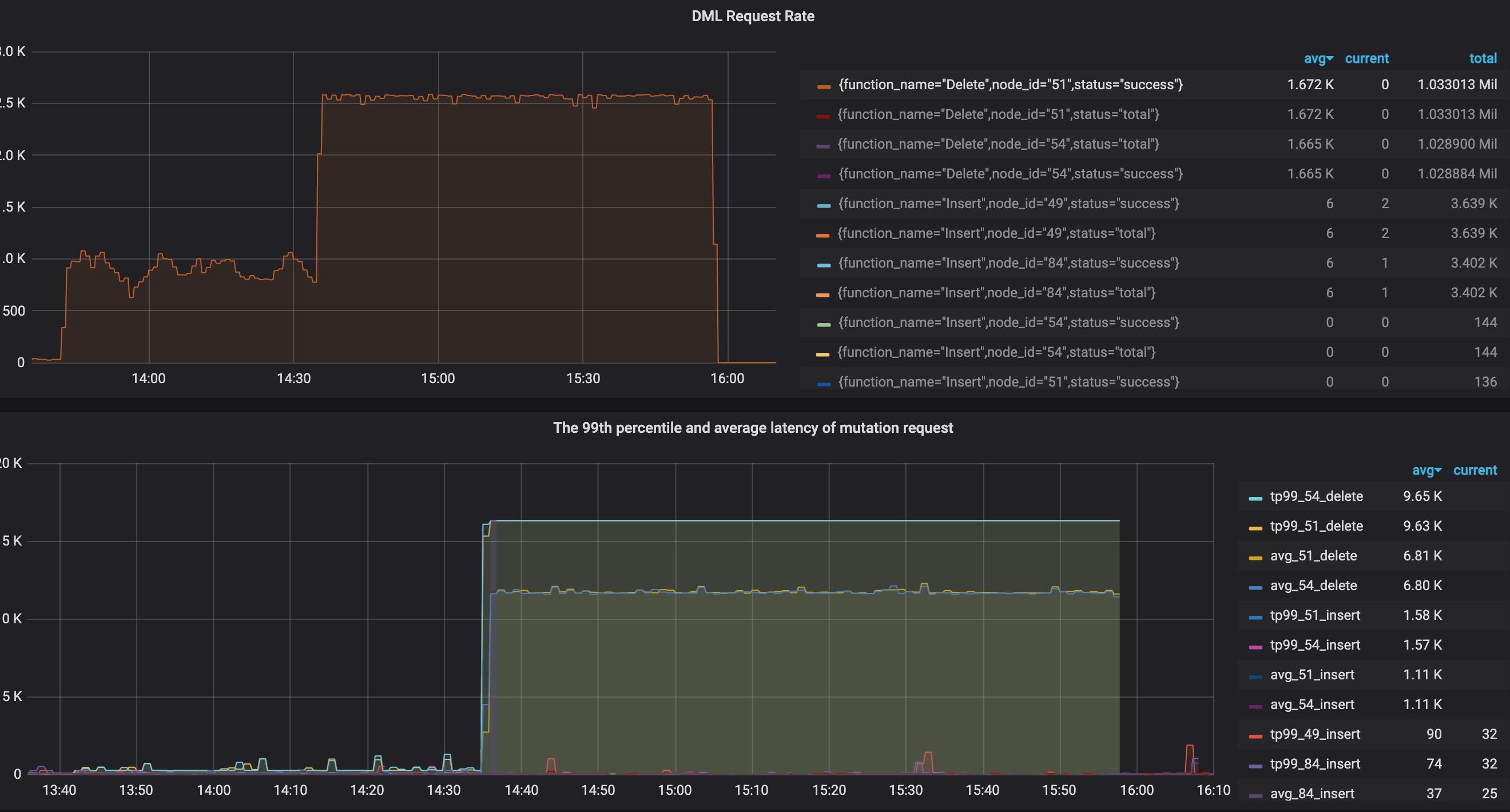The image size is (1510, 812).
Task: Sort by the current column header
Action: [1367, 58]
